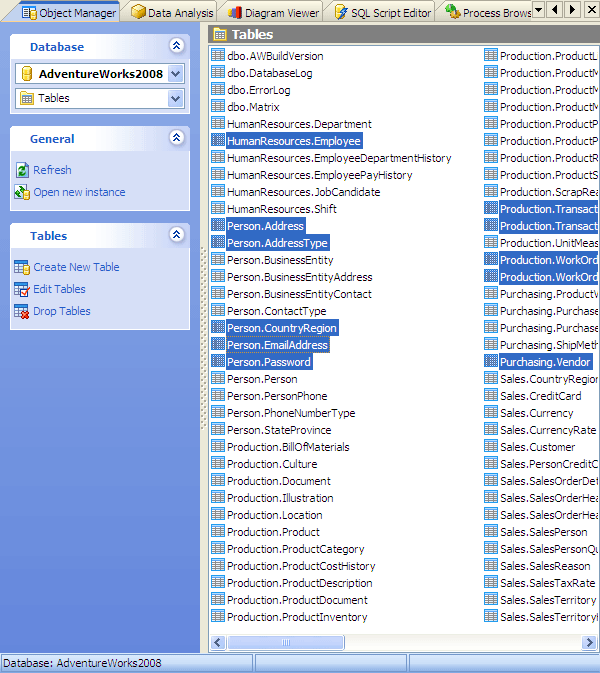Click the Open new instance link
600x673 pixels.
coord(79,192)
